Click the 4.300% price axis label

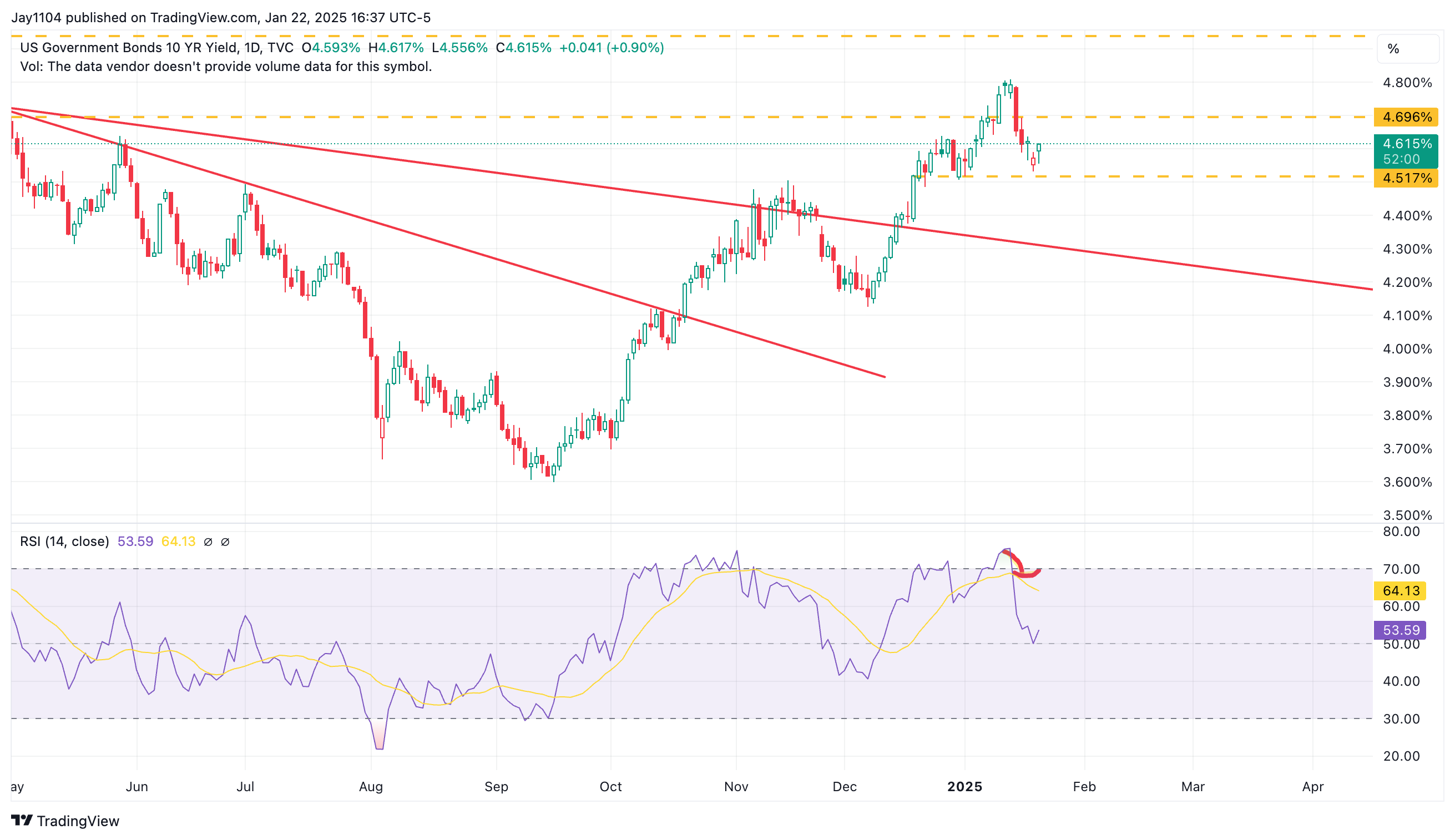1407,249
